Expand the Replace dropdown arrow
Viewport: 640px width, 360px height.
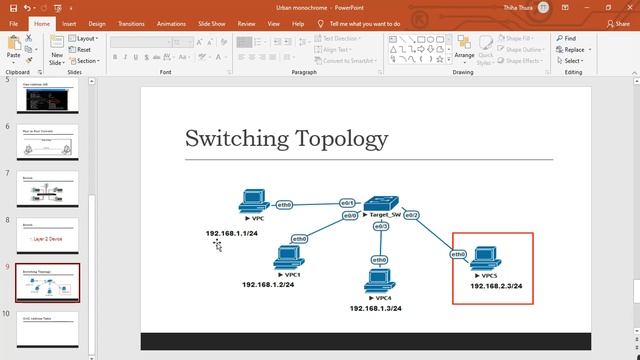pos(590,50)
